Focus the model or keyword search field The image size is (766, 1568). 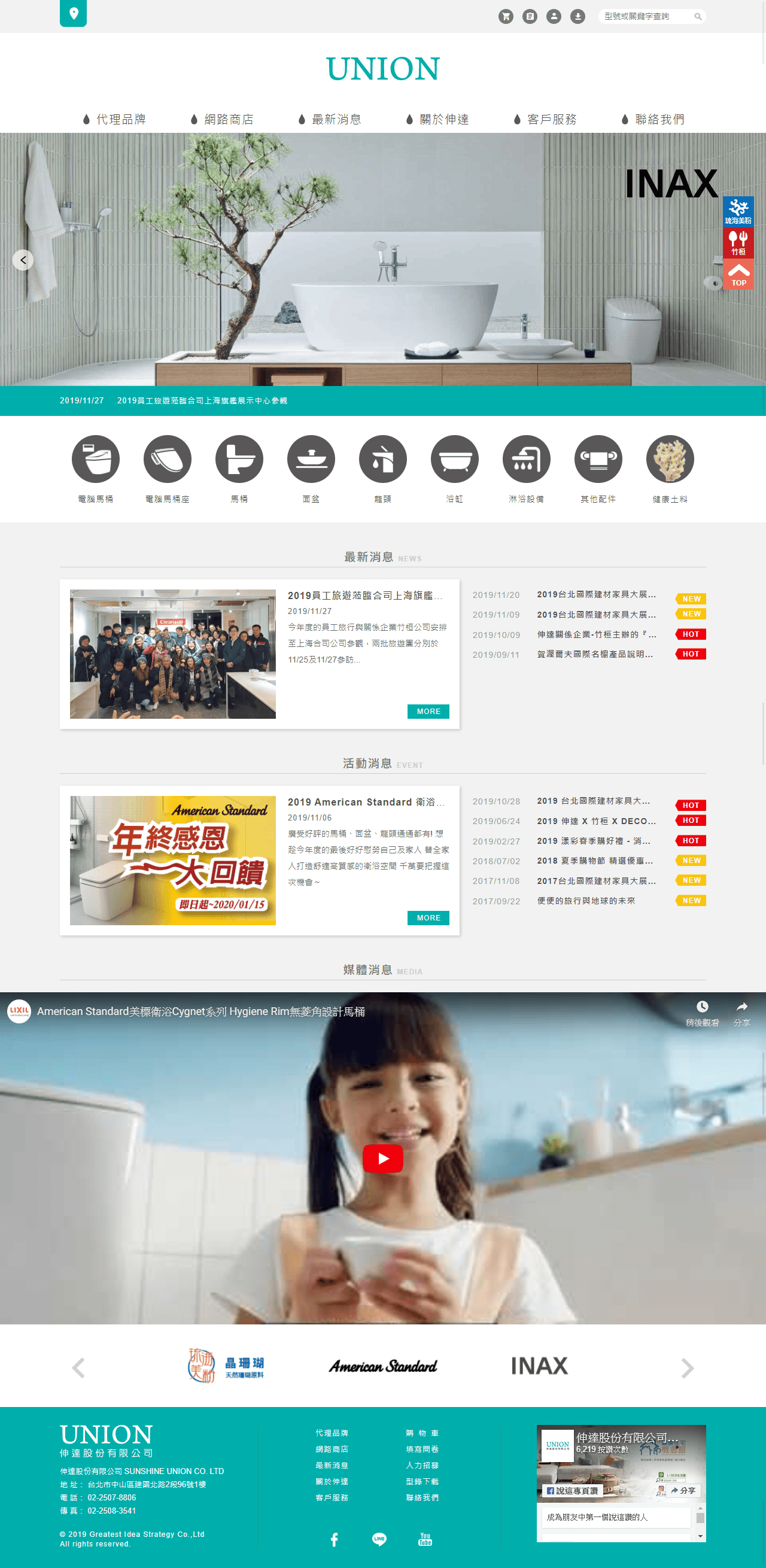click(646, 16)
